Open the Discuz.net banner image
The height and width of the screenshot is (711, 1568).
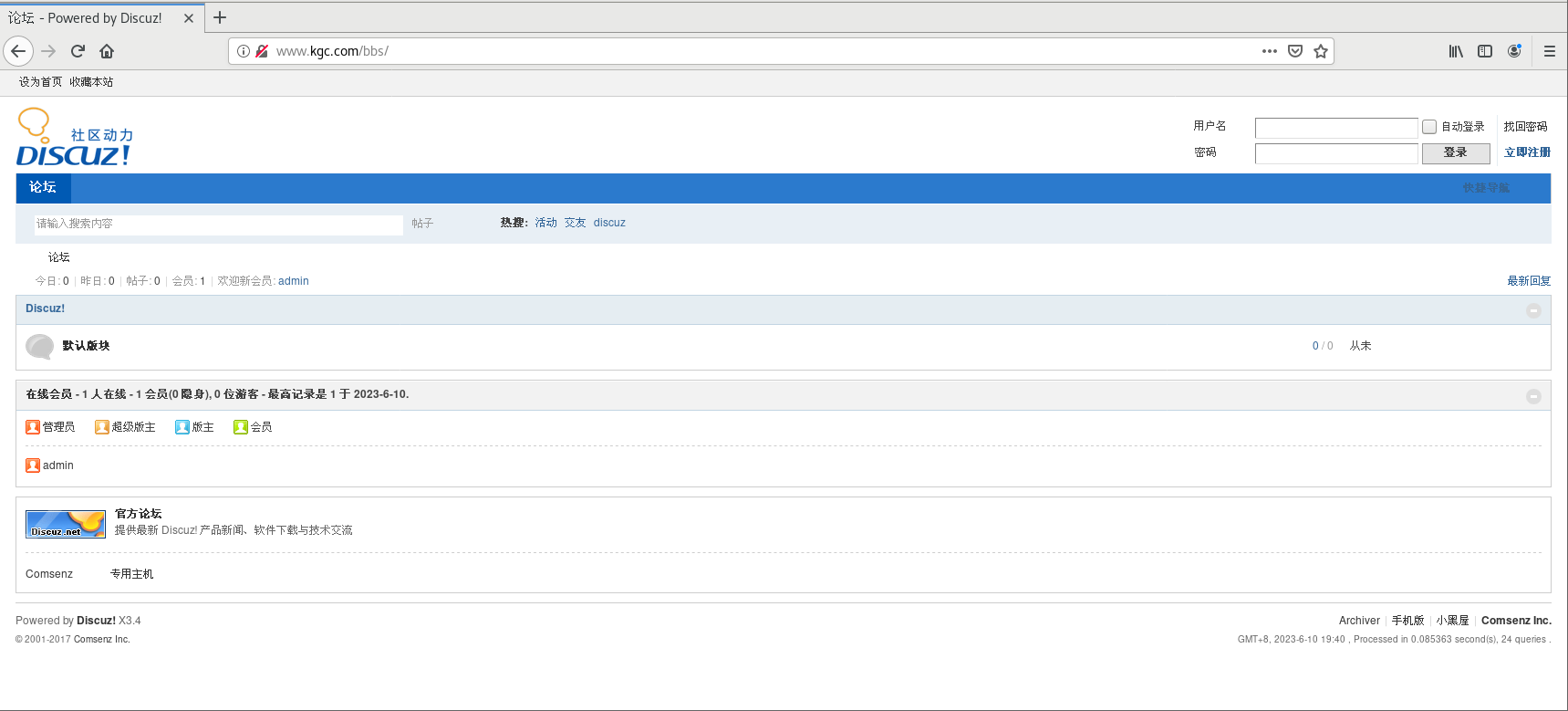coord(66,524)
